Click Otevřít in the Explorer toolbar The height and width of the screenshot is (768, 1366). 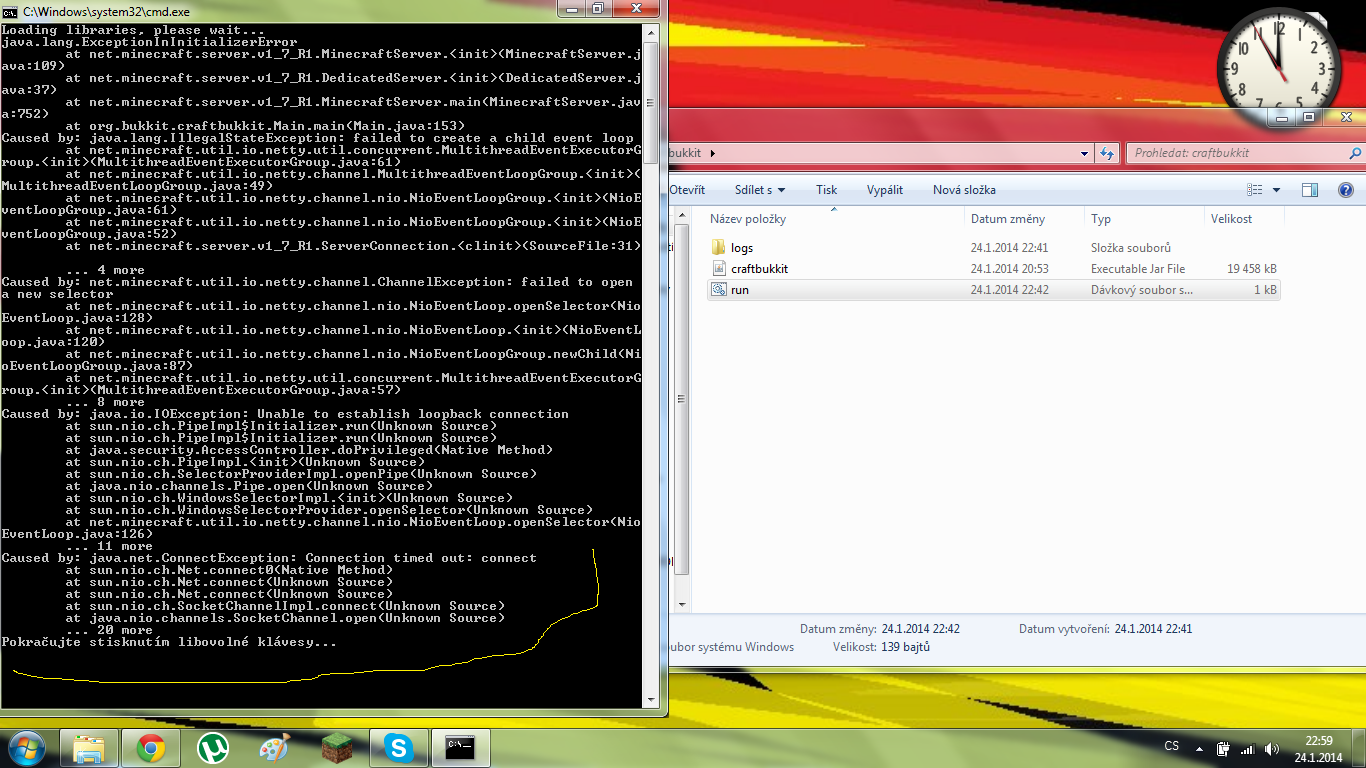pyautogui.click(x=687, y=190)
